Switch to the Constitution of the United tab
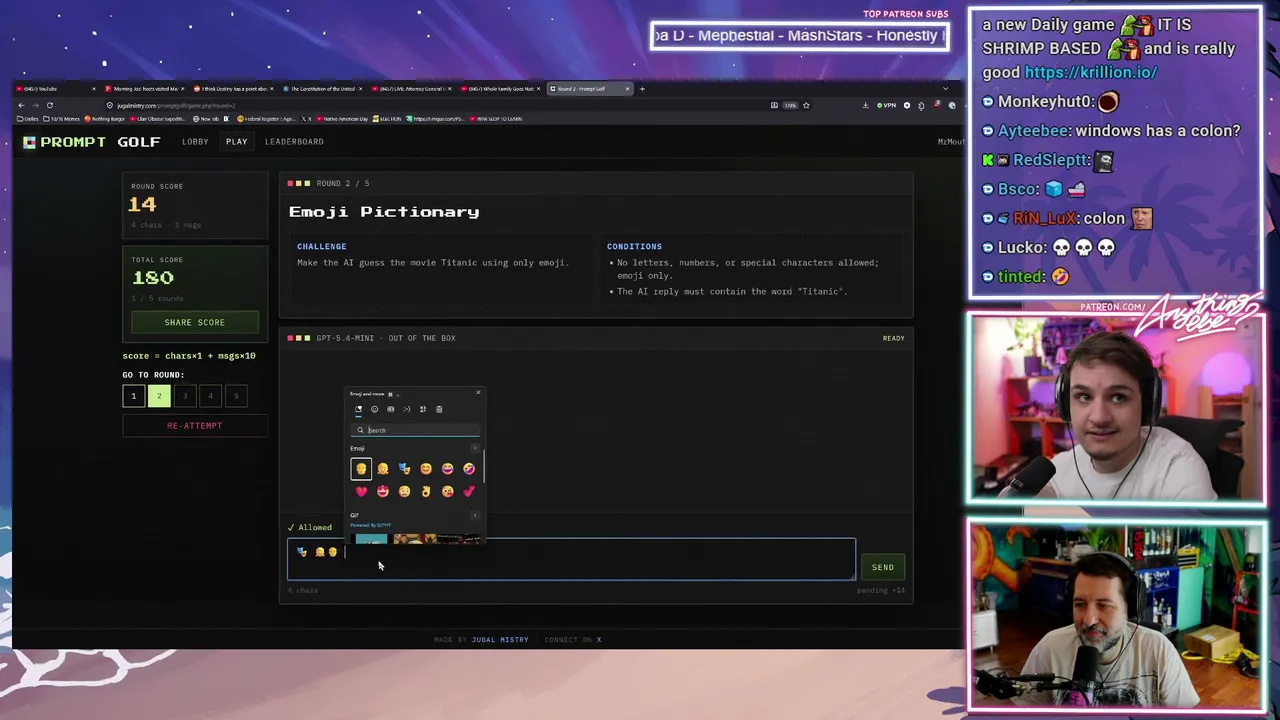 [322, 89]
